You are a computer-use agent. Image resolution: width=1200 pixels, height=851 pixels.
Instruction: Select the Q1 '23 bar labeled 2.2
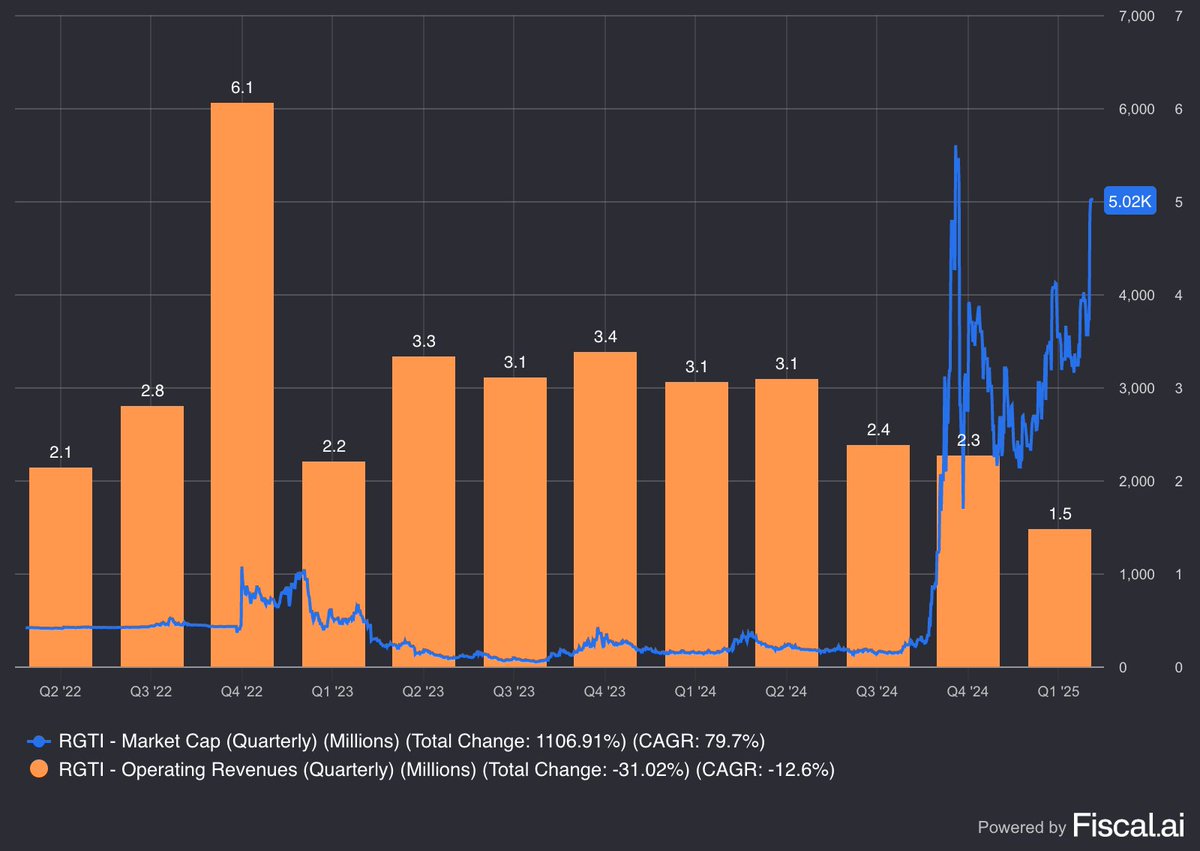(x=333, y=564)
